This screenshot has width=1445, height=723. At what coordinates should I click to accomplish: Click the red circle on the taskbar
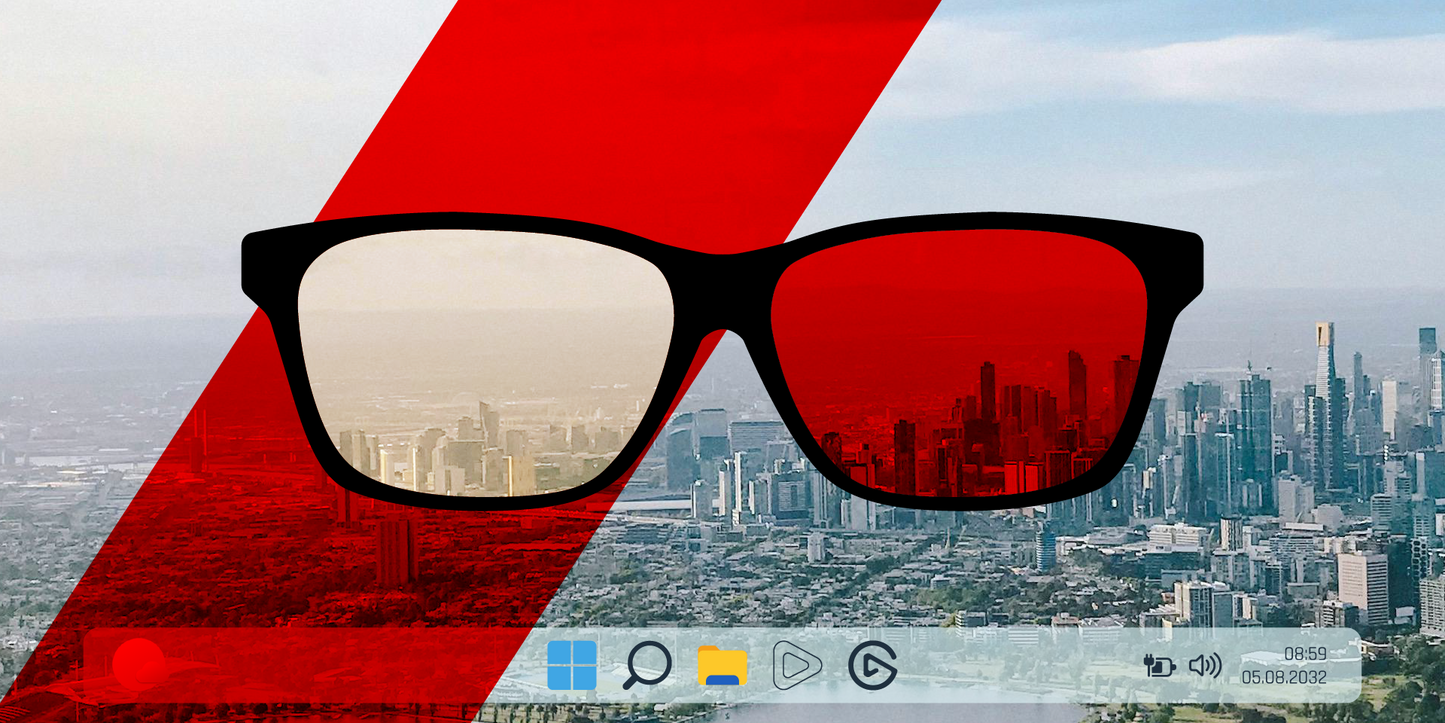(139, 664)
